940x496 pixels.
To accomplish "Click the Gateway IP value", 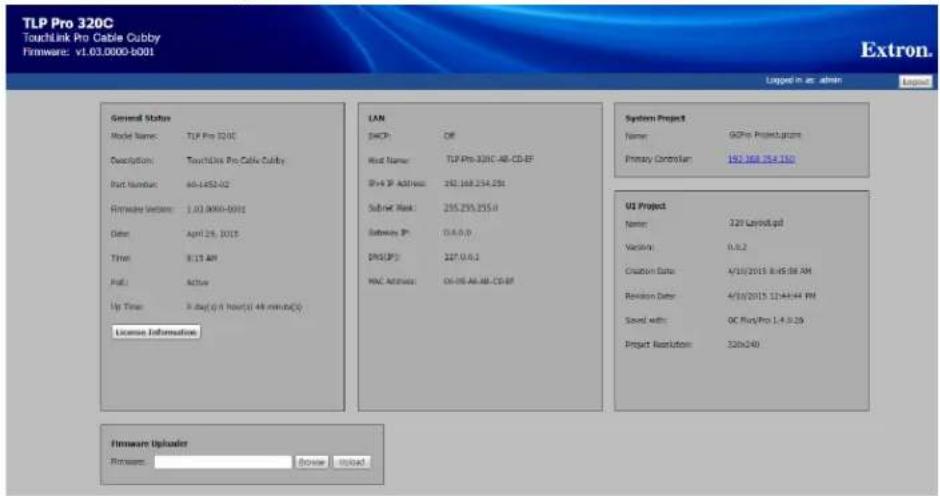I will [x=457, y=233].
